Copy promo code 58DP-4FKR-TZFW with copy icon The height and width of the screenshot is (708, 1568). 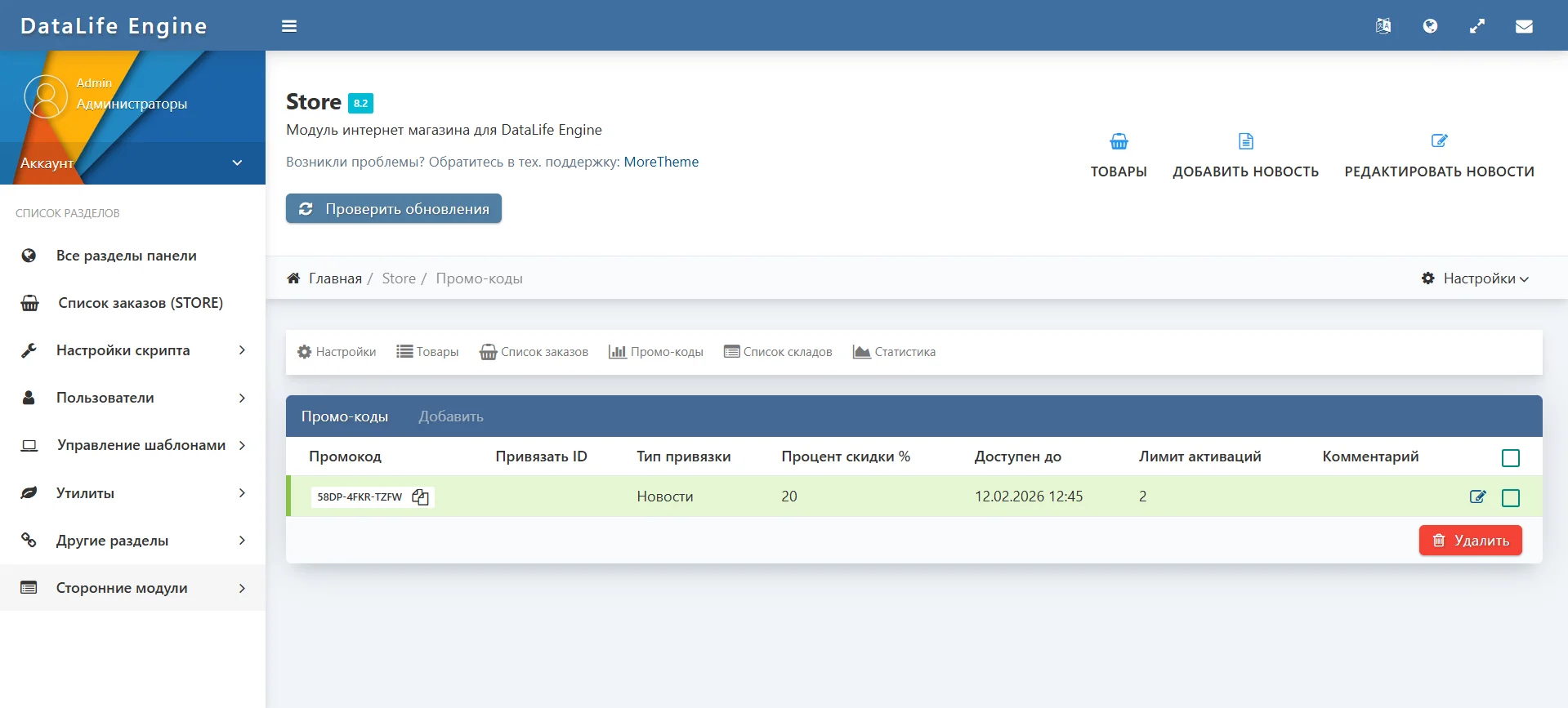[x=421, y=497]
